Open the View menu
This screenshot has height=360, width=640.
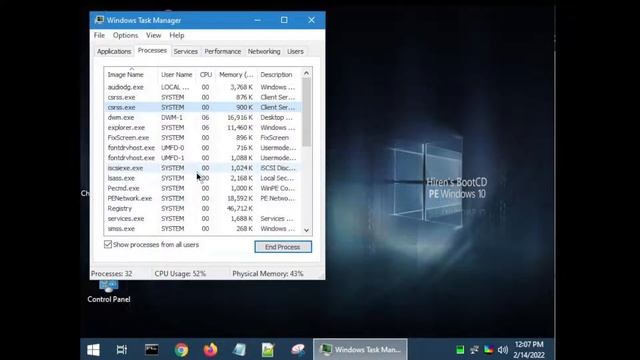(x=153, y=36)
